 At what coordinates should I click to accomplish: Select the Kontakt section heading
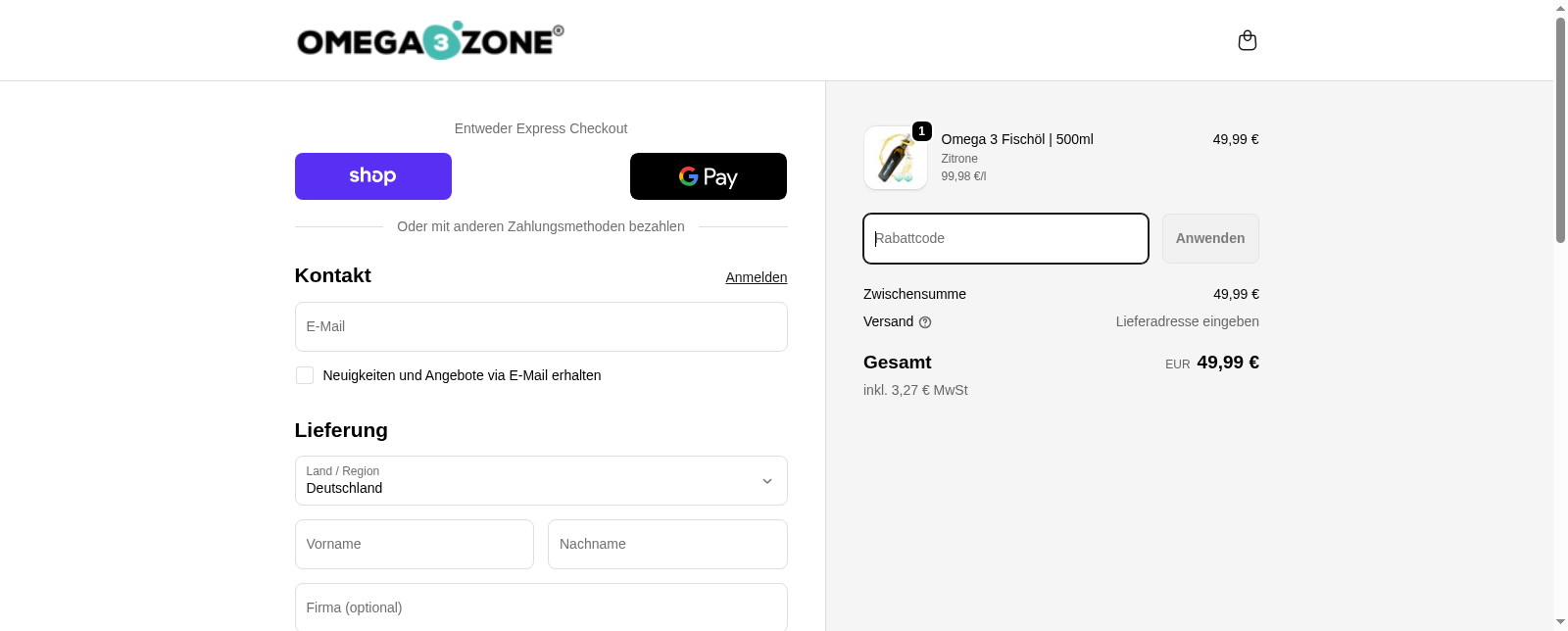pyautogui.click(x=332, y=275)
